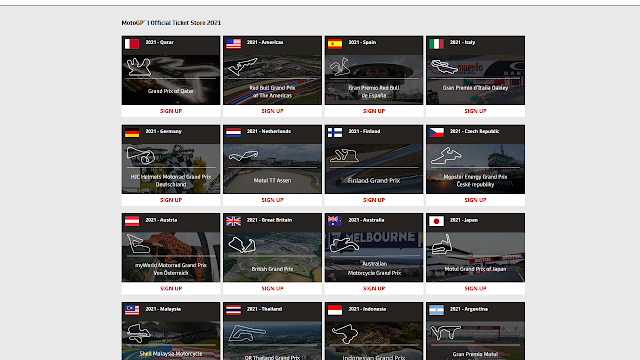The image size is (640, 360).
Task: Click the Germany flag icon
Action: [132, 133]
